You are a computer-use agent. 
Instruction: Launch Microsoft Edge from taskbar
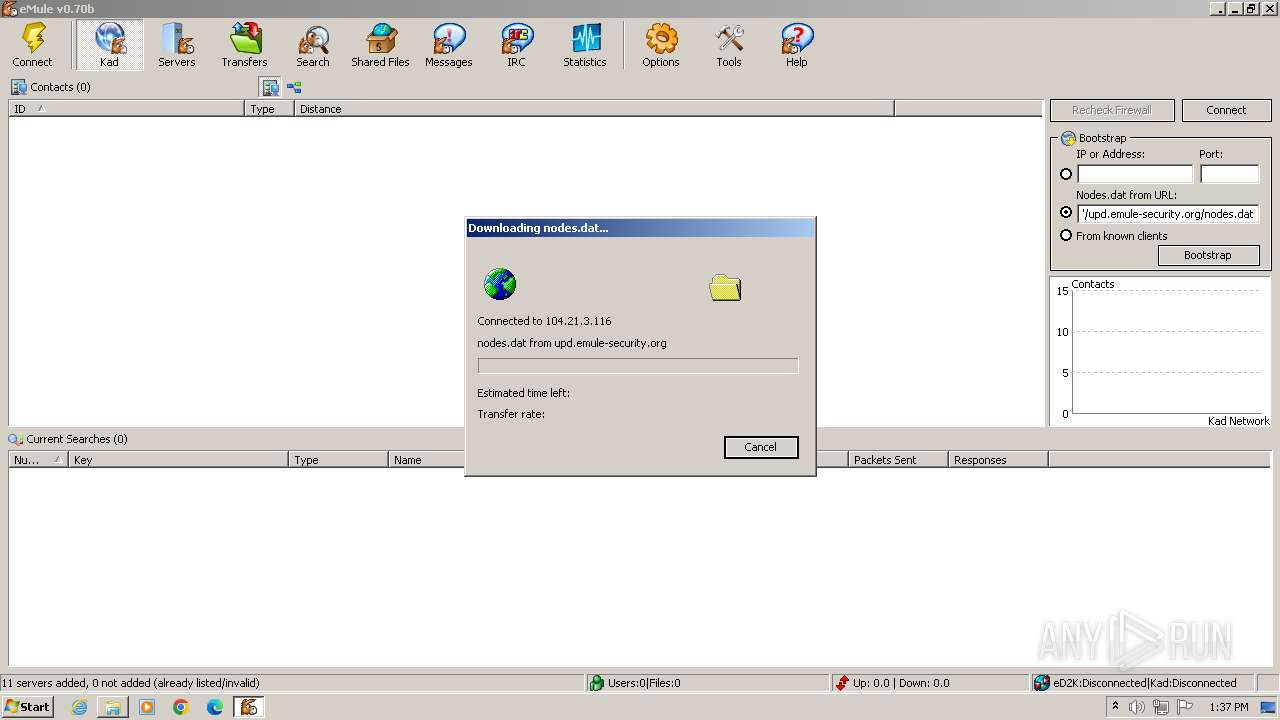click(x=215, y=707)
